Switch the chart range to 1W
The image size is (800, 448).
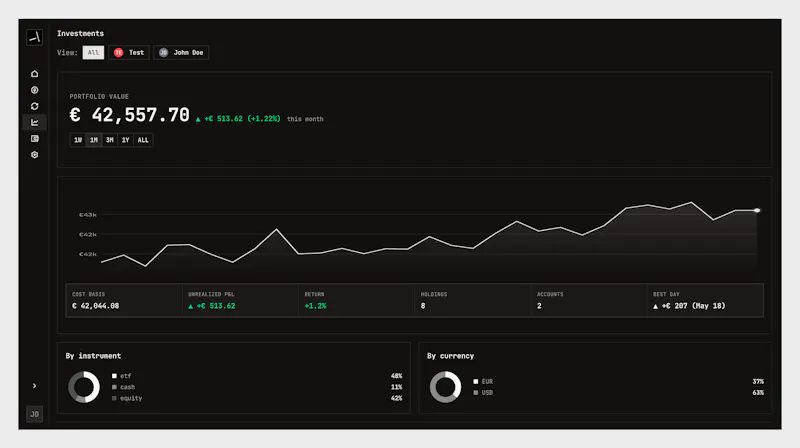coord(78,140)
